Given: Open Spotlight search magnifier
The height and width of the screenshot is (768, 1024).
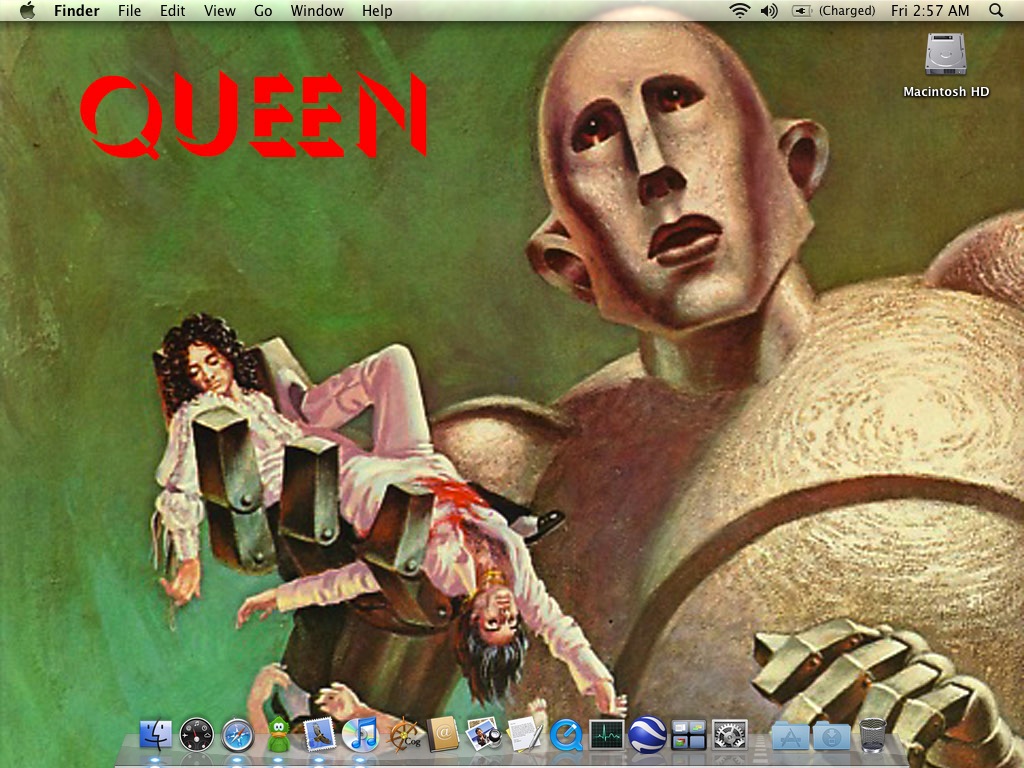Looking at the screenshot, I should [x=996, y=10].
